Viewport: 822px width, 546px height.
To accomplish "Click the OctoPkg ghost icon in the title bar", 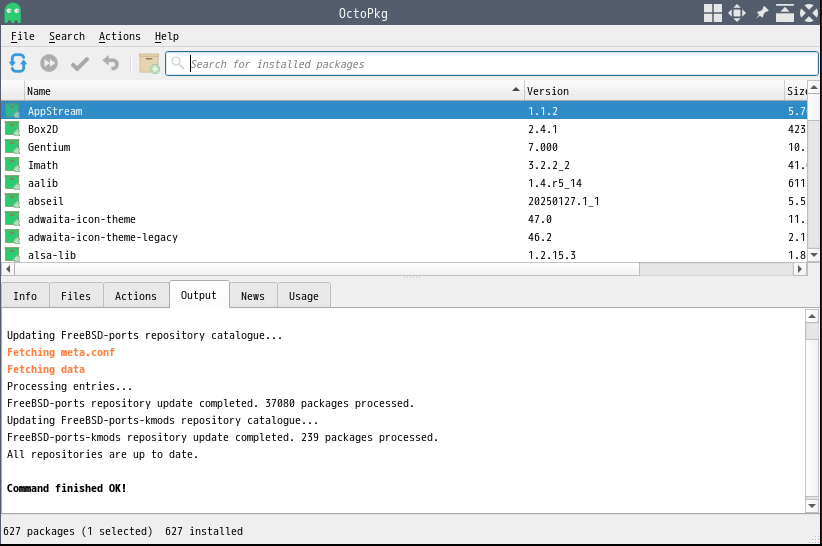I will 13,13.
